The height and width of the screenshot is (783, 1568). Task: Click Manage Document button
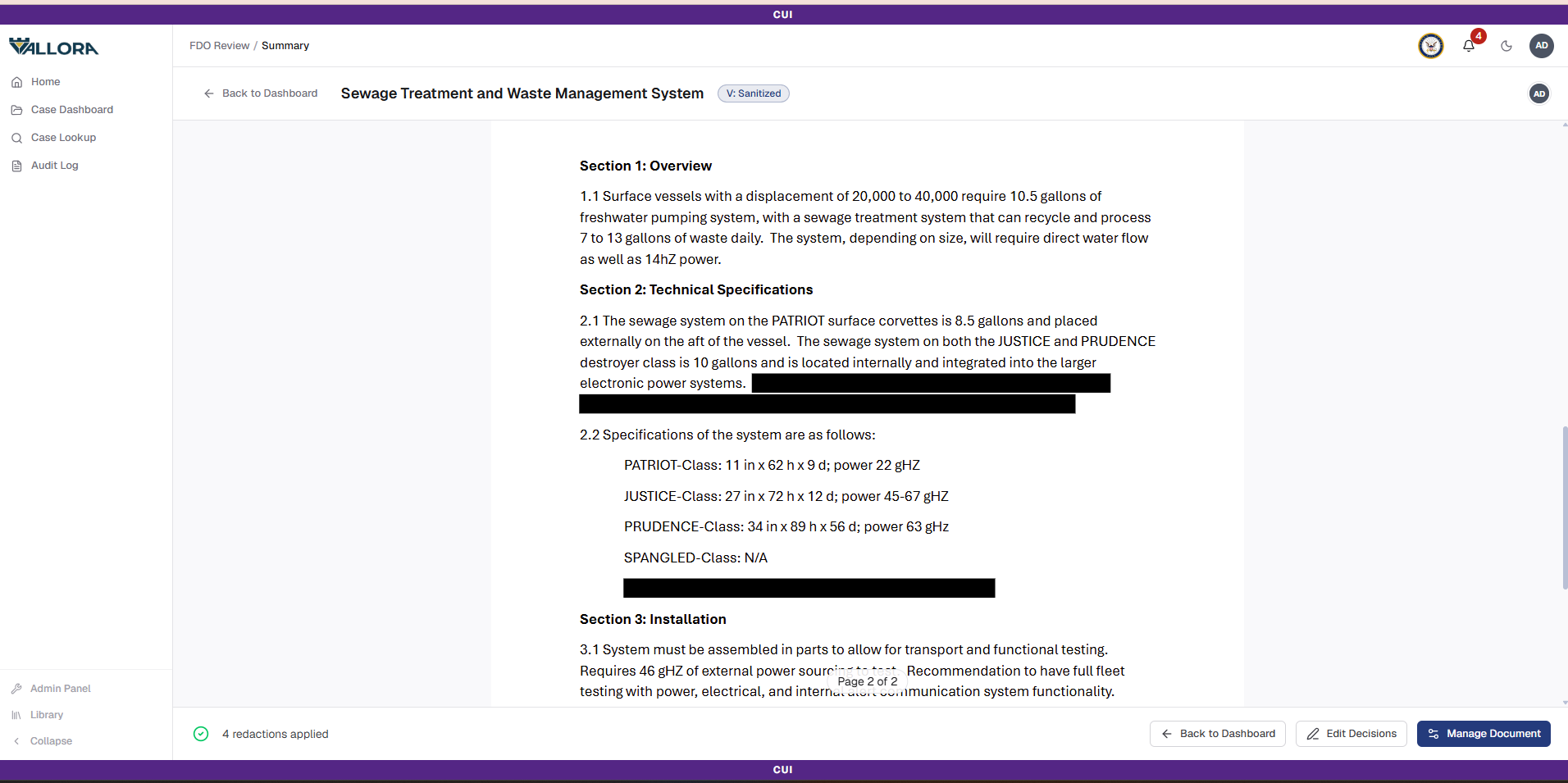point(1484,734)
